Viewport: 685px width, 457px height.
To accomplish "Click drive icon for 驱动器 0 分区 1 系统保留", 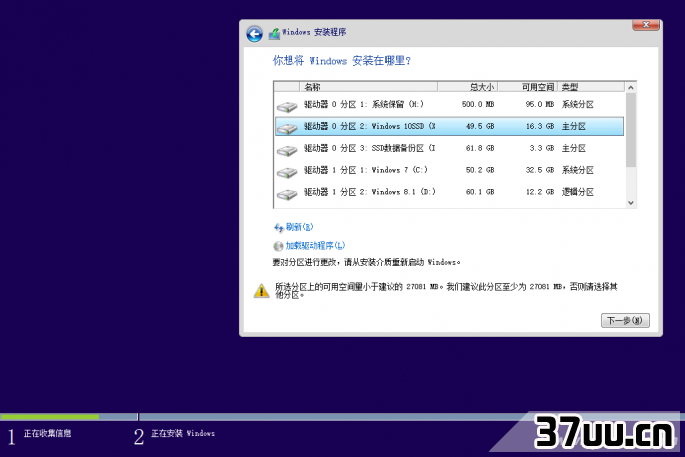I will click(x=287, y=106).
